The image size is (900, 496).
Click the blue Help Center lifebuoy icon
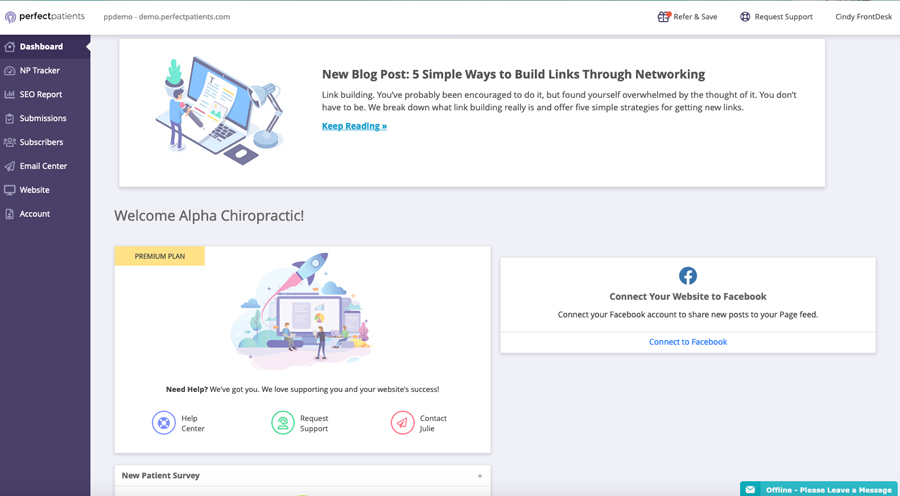pos(164,423)
